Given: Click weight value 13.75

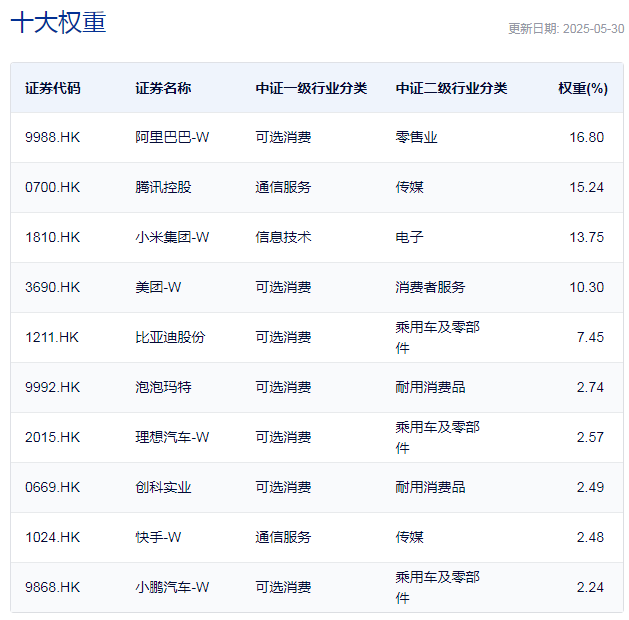Looking at the screenshot, I should [586, 237].
